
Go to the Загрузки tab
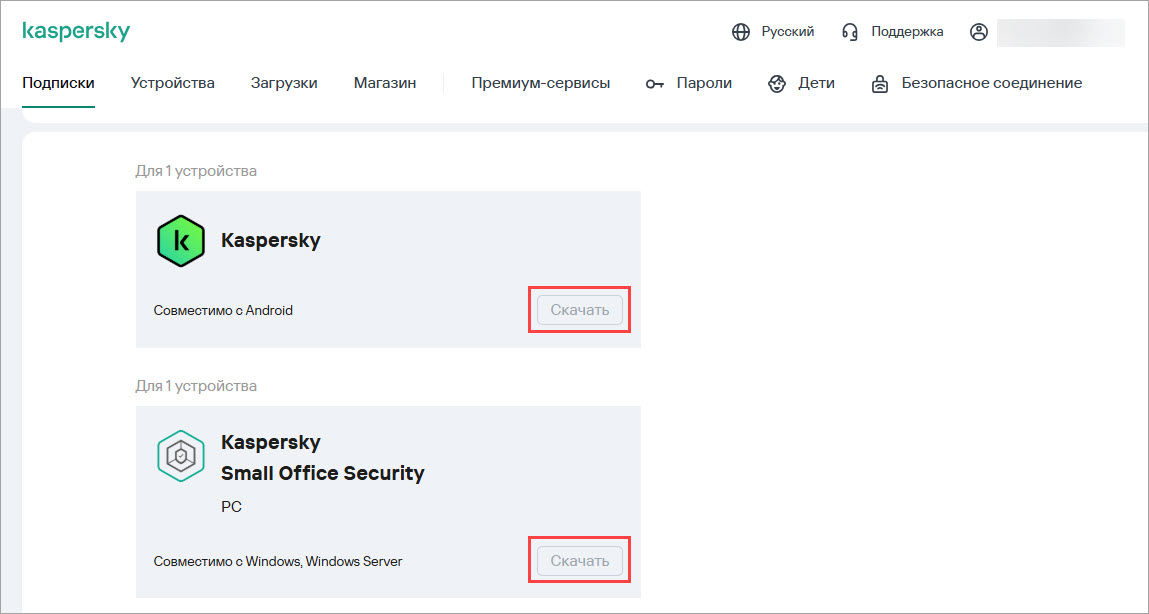click(284, 84)
